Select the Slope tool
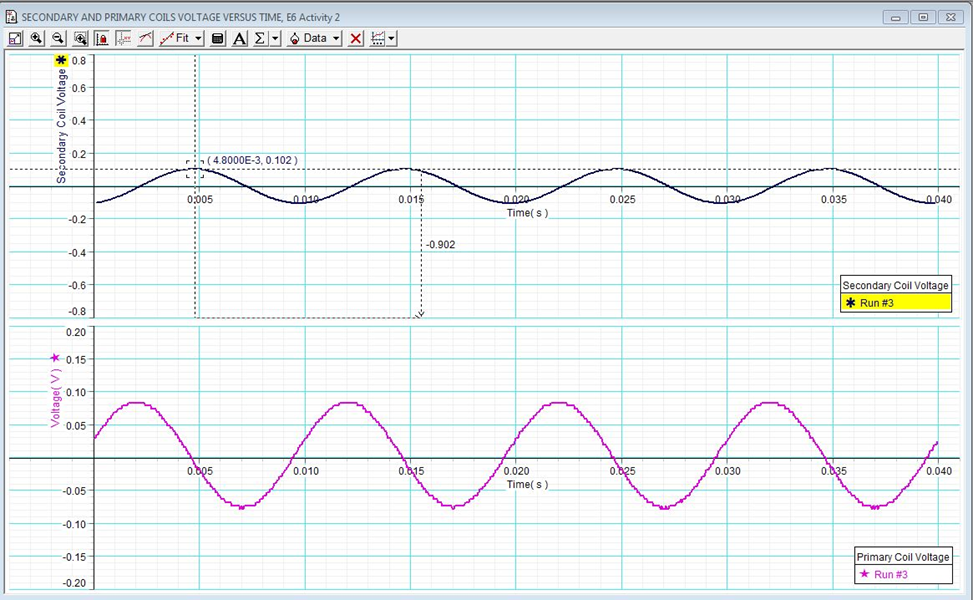The height and width of the screenshot is (600, 973). 146,38
